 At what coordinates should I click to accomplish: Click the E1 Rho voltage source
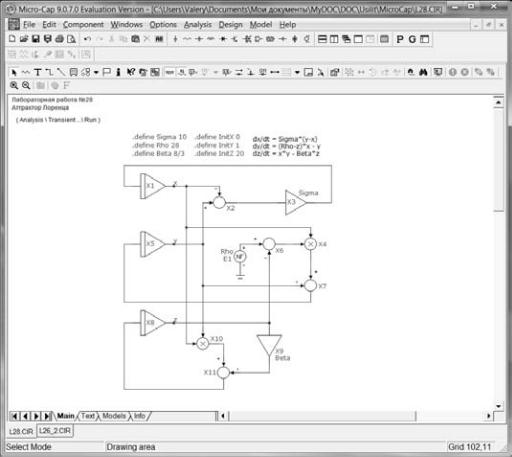pos(240,256)
